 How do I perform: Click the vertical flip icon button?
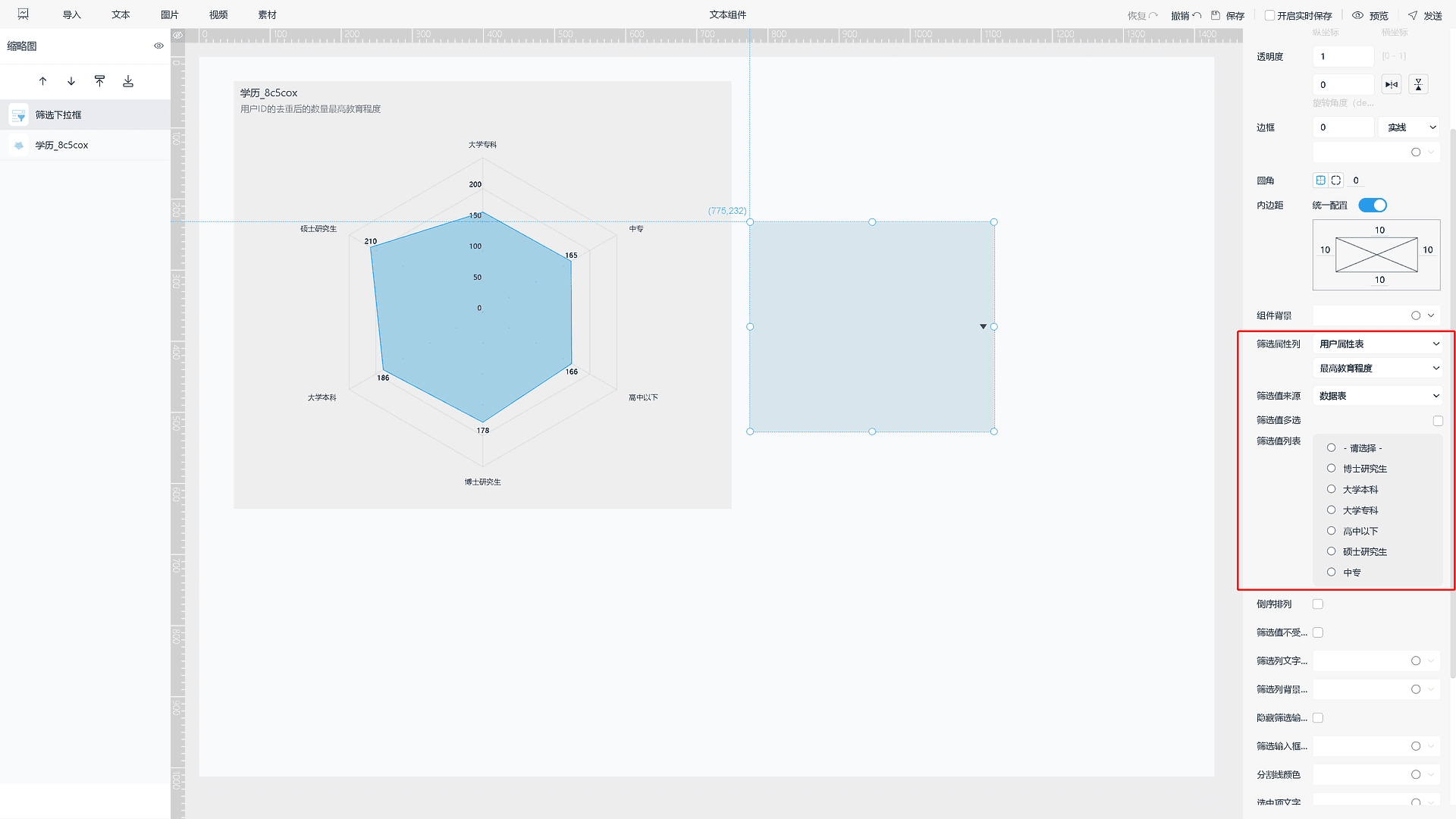1418,84
